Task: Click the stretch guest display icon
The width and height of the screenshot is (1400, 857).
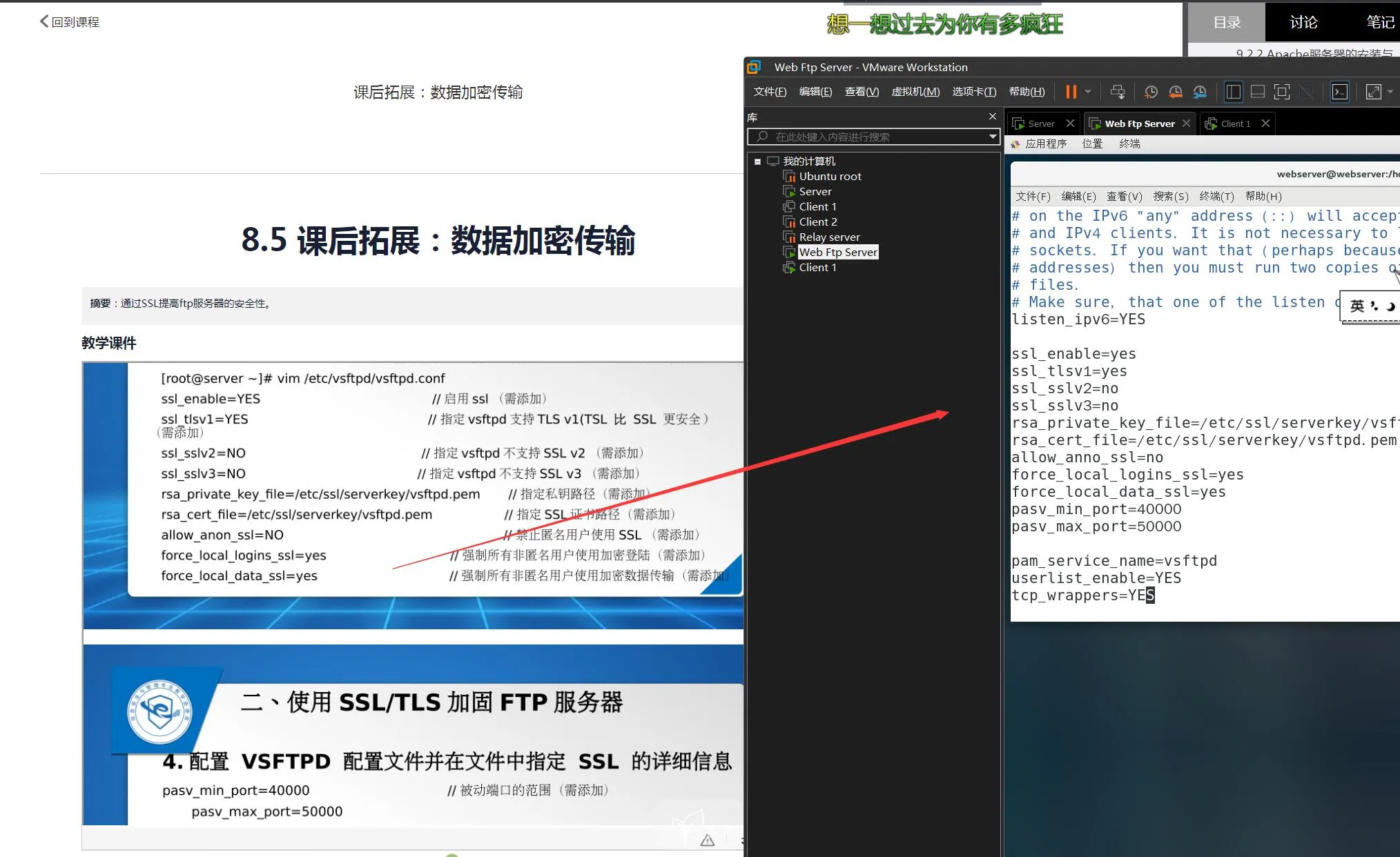Action: tap(1374, 92)
